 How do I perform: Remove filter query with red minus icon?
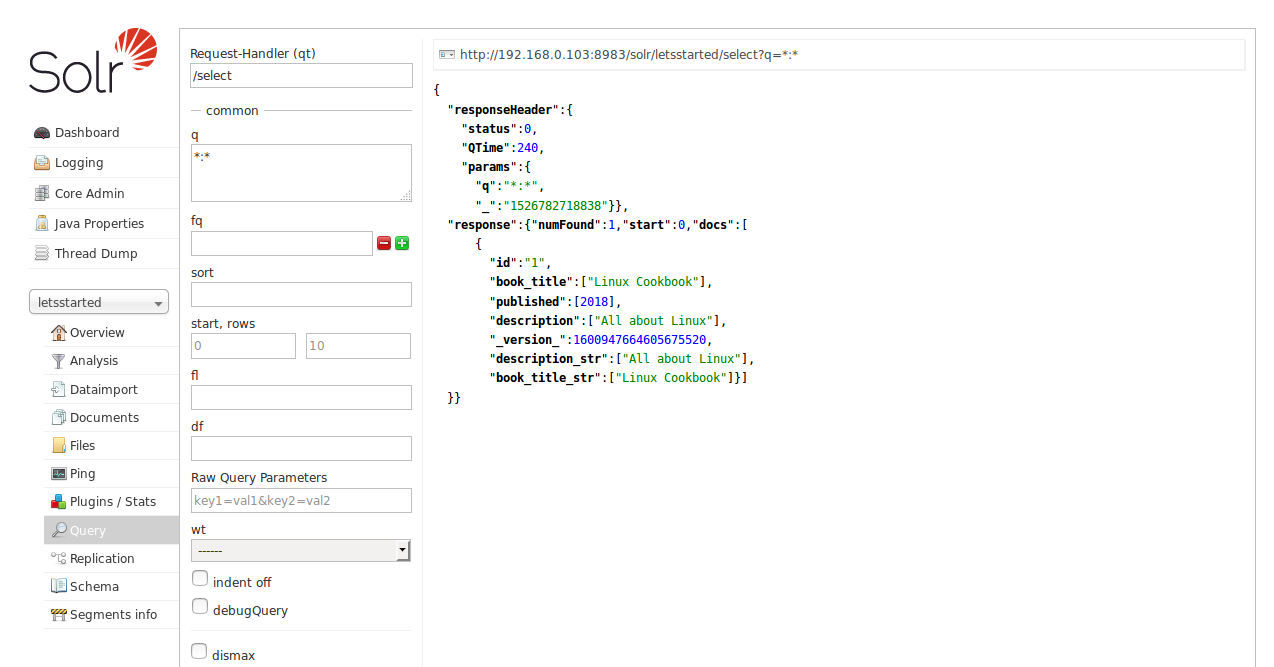point(384,243)
